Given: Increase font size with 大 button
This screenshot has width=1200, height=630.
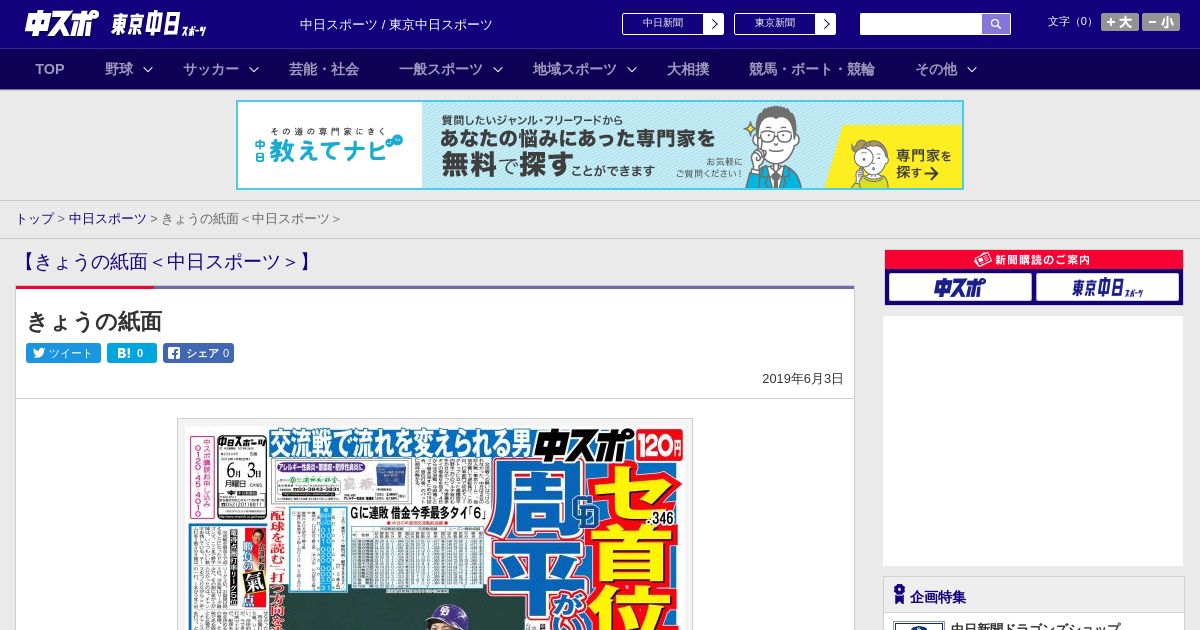Looking at the screenshot, I should coord(1120,22).
